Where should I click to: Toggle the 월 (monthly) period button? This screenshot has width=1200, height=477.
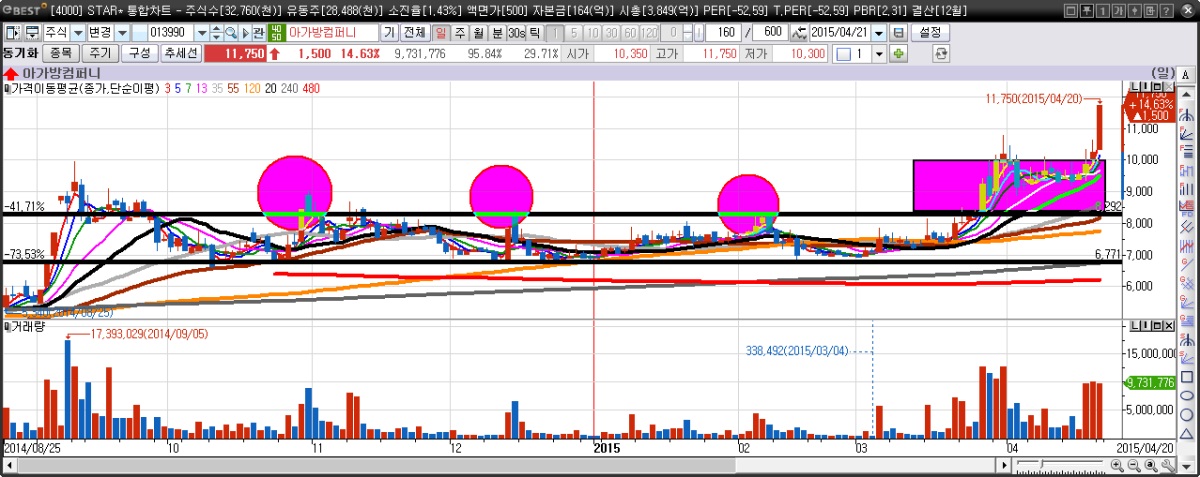(x=478, y=32)
